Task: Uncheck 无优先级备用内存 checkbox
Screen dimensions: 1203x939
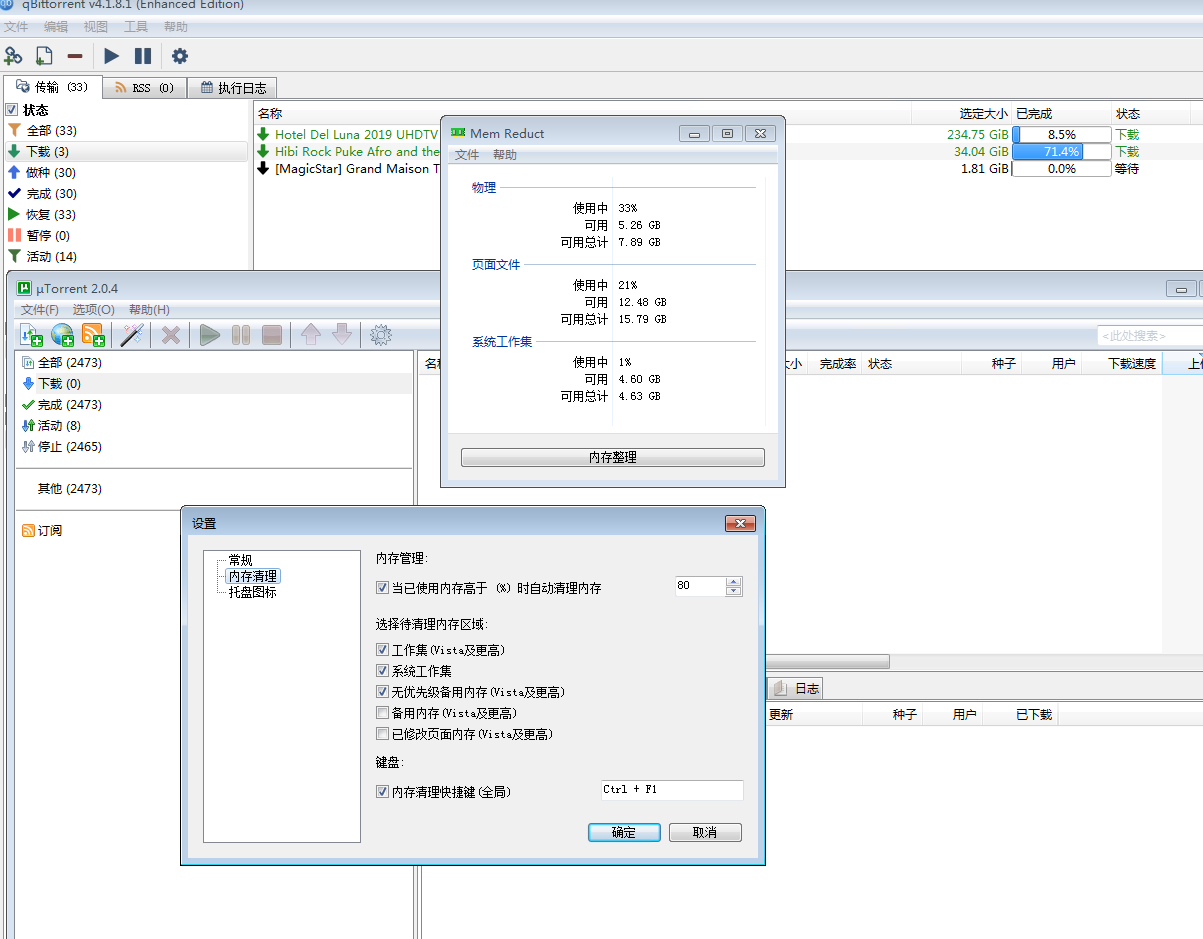Action: coord(382,692)
